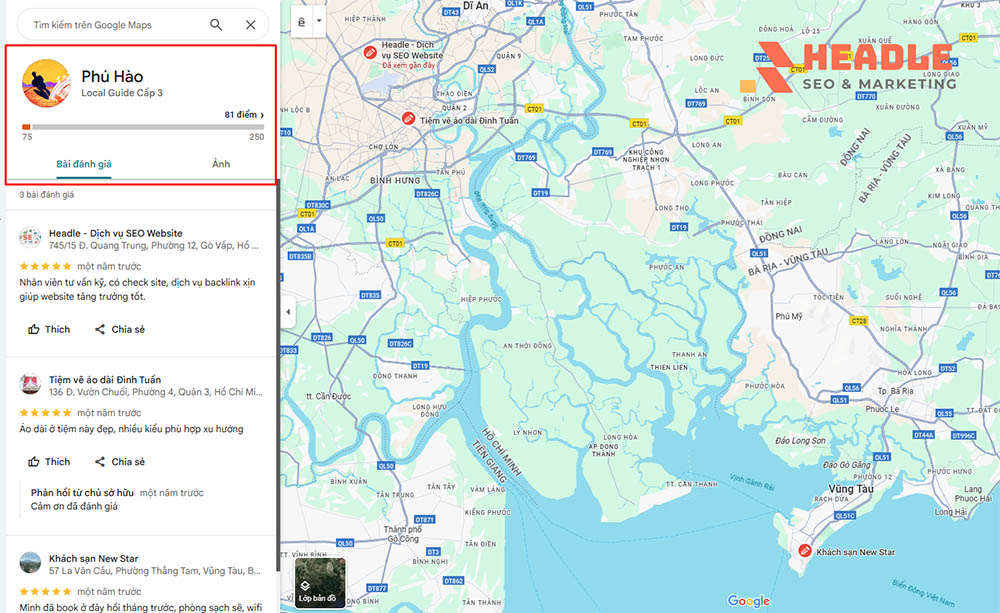
Task: Click the Phản hồi từ chủ sở hữu text
Action: point(82,492)
